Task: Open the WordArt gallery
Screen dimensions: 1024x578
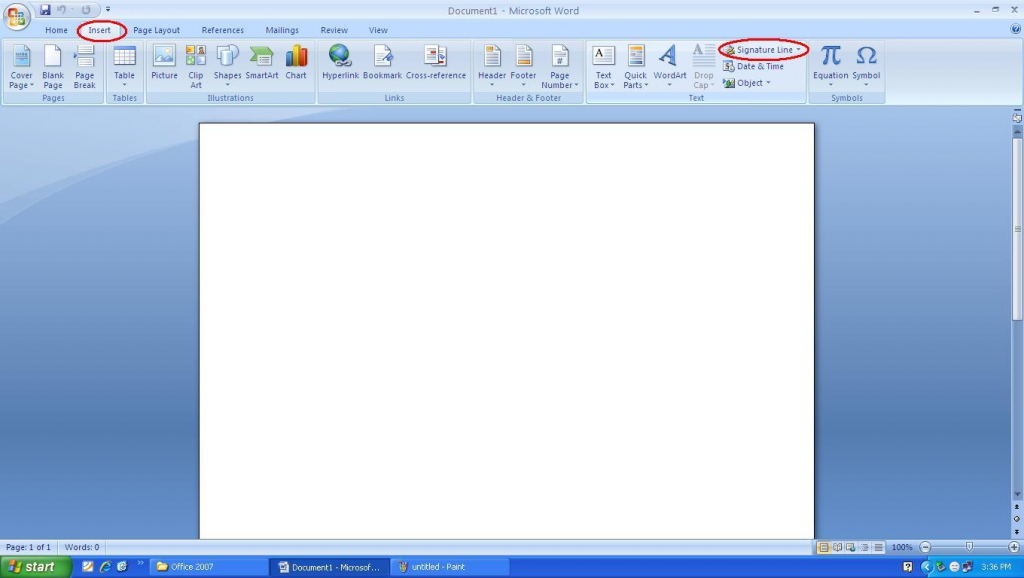Action: (669, 67)
